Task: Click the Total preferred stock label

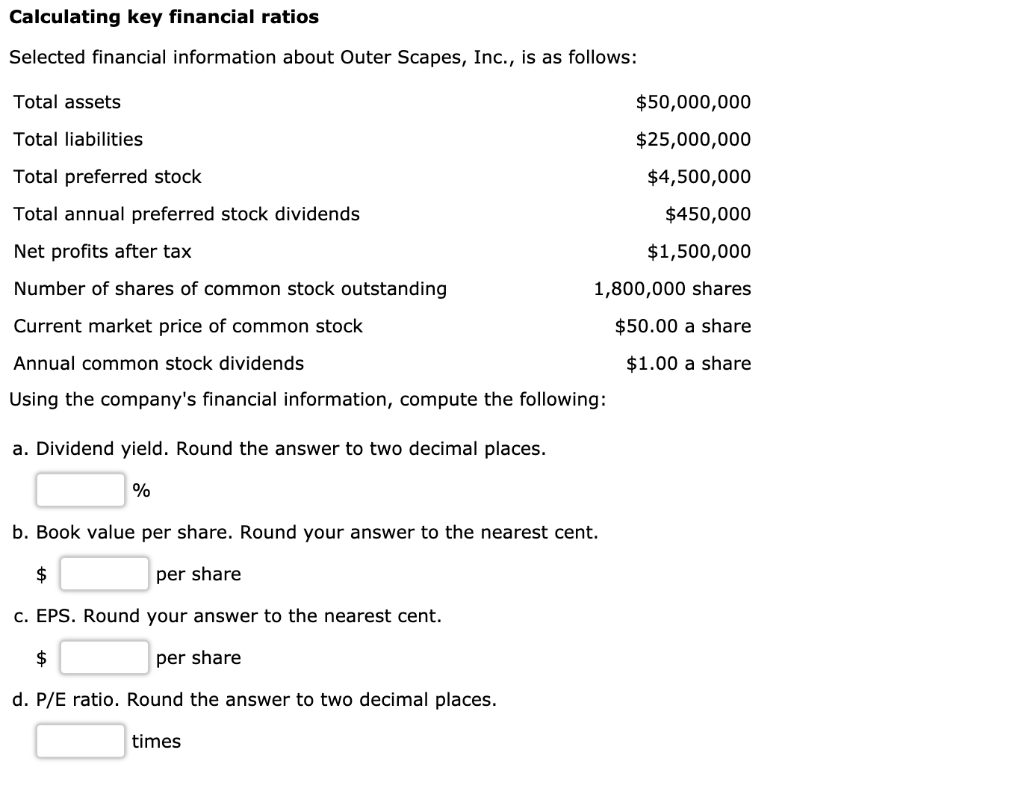Action: [x=107, y=176]
